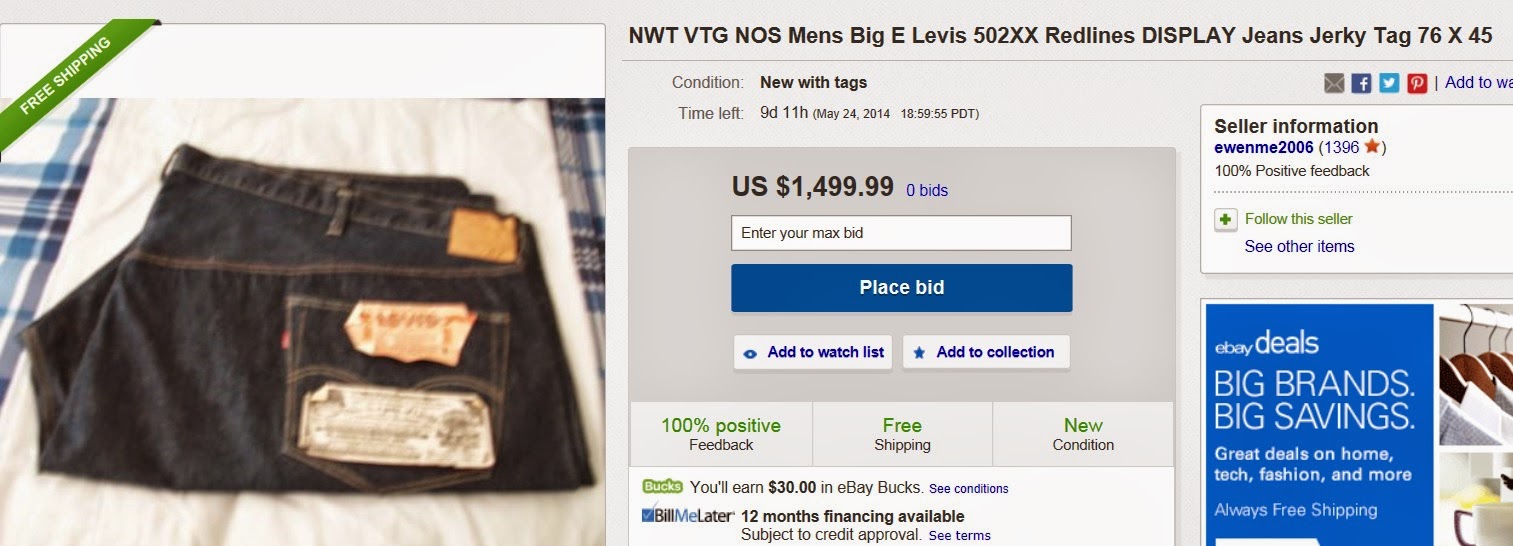Click the Levi's jeans product photo

click(x=302, y=320)
